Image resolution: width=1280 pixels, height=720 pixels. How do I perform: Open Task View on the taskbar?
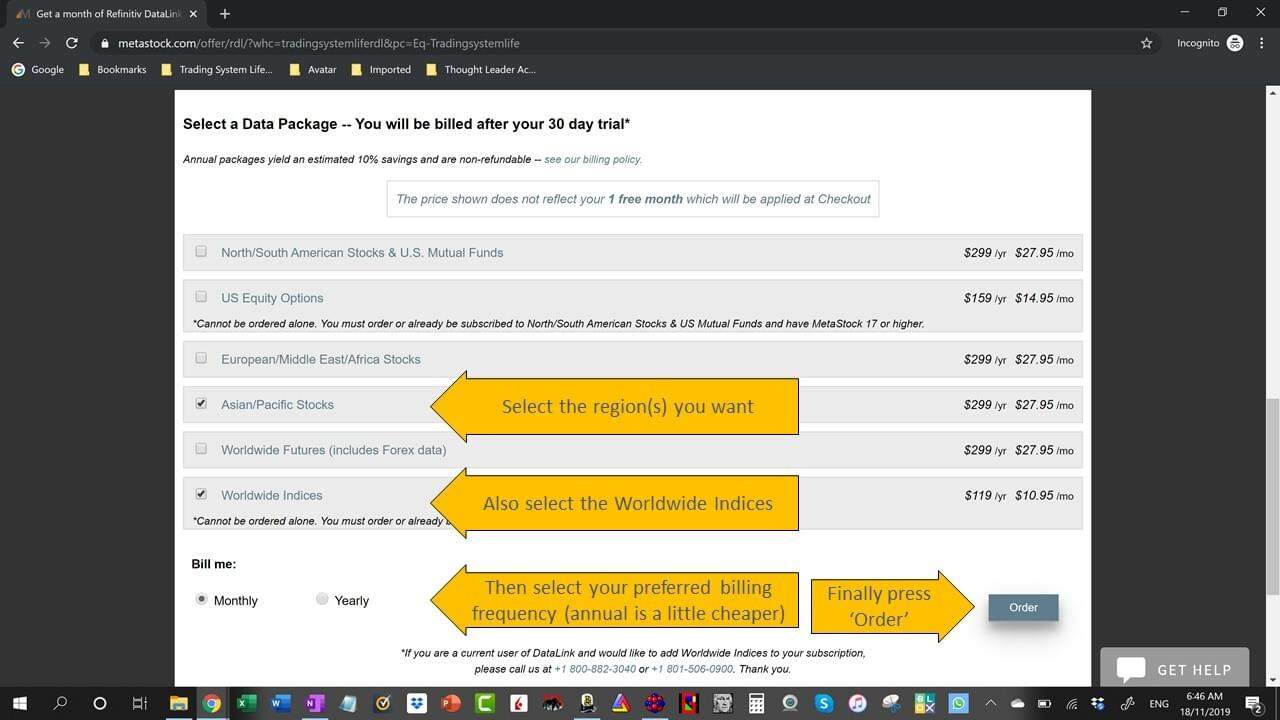(x=140, y=703)
